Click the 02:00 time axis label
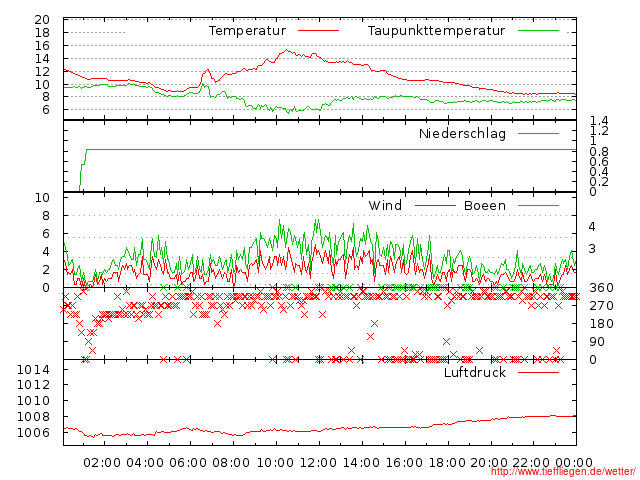The width and height of the screenshot is (640, 480). click(102, 462)
